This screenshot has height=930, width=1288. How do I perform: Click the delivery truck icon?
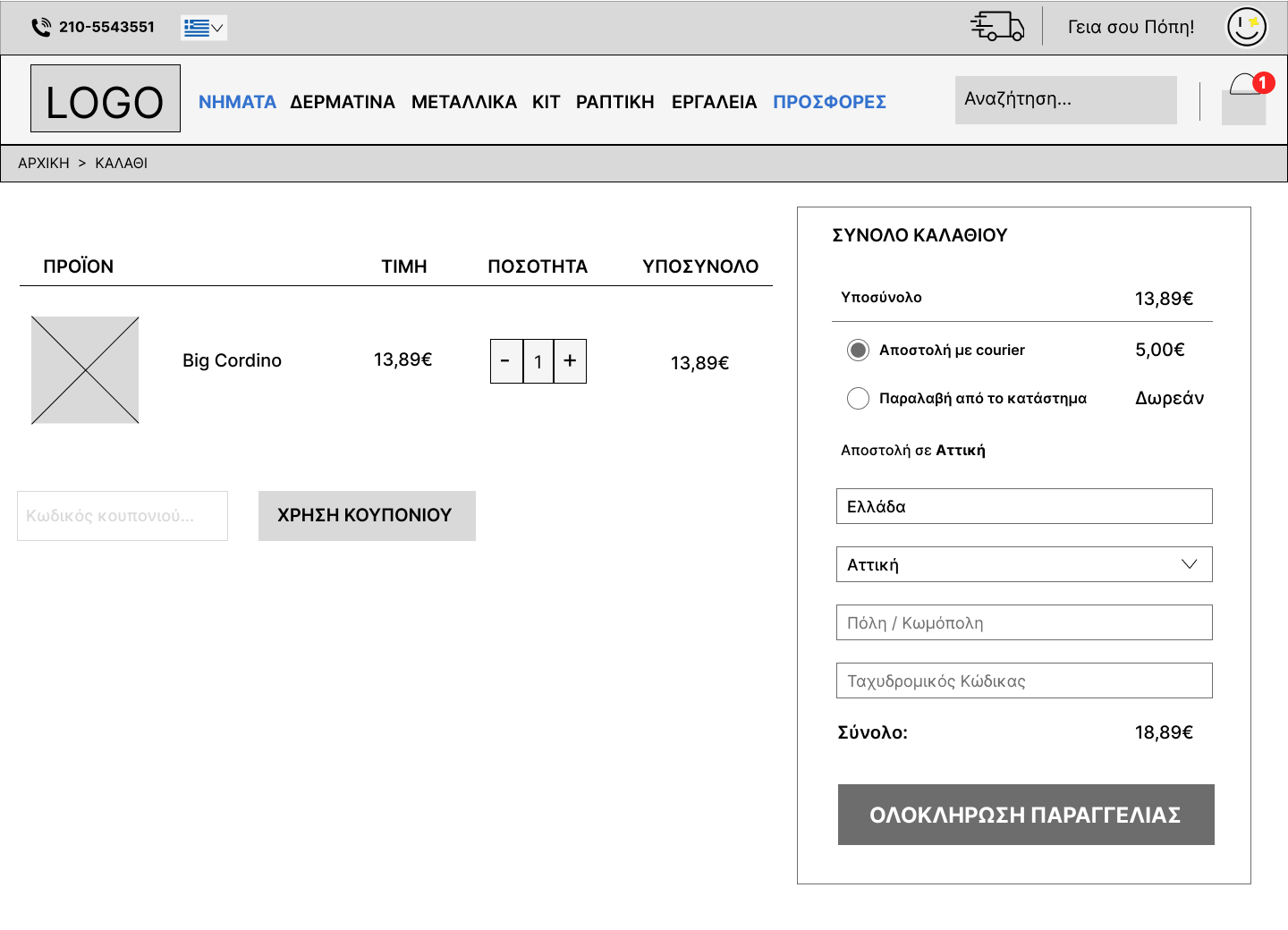[x=997, y=26]
